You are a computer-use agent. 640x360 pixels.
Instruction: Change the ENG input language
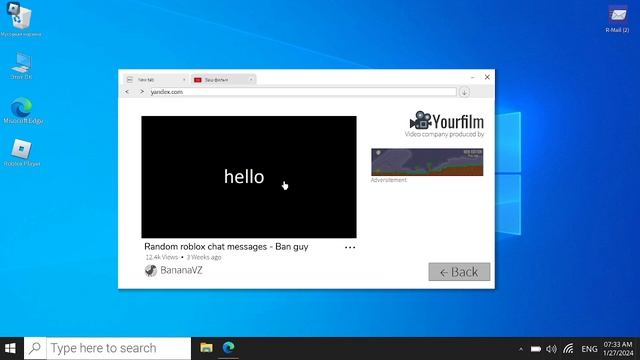(x=589, y=349)
